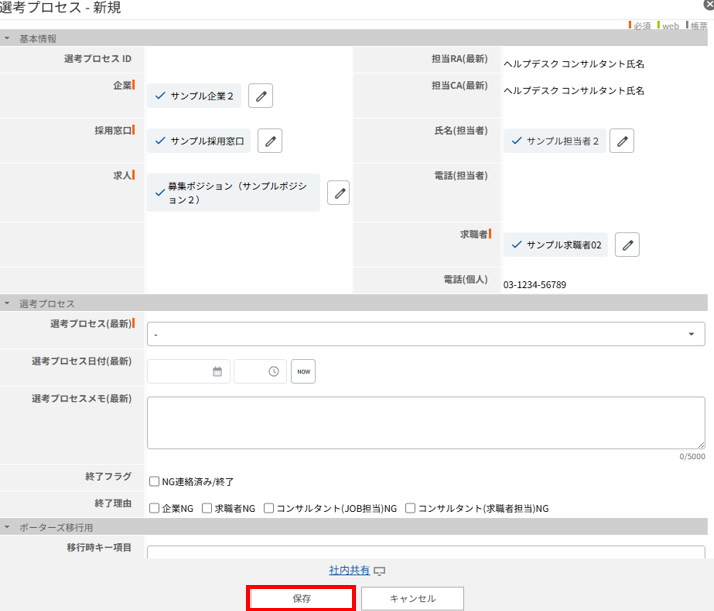Screen dimensions: 714x611
Task: Open the calendar picker in date field
Action: [217, 371]
